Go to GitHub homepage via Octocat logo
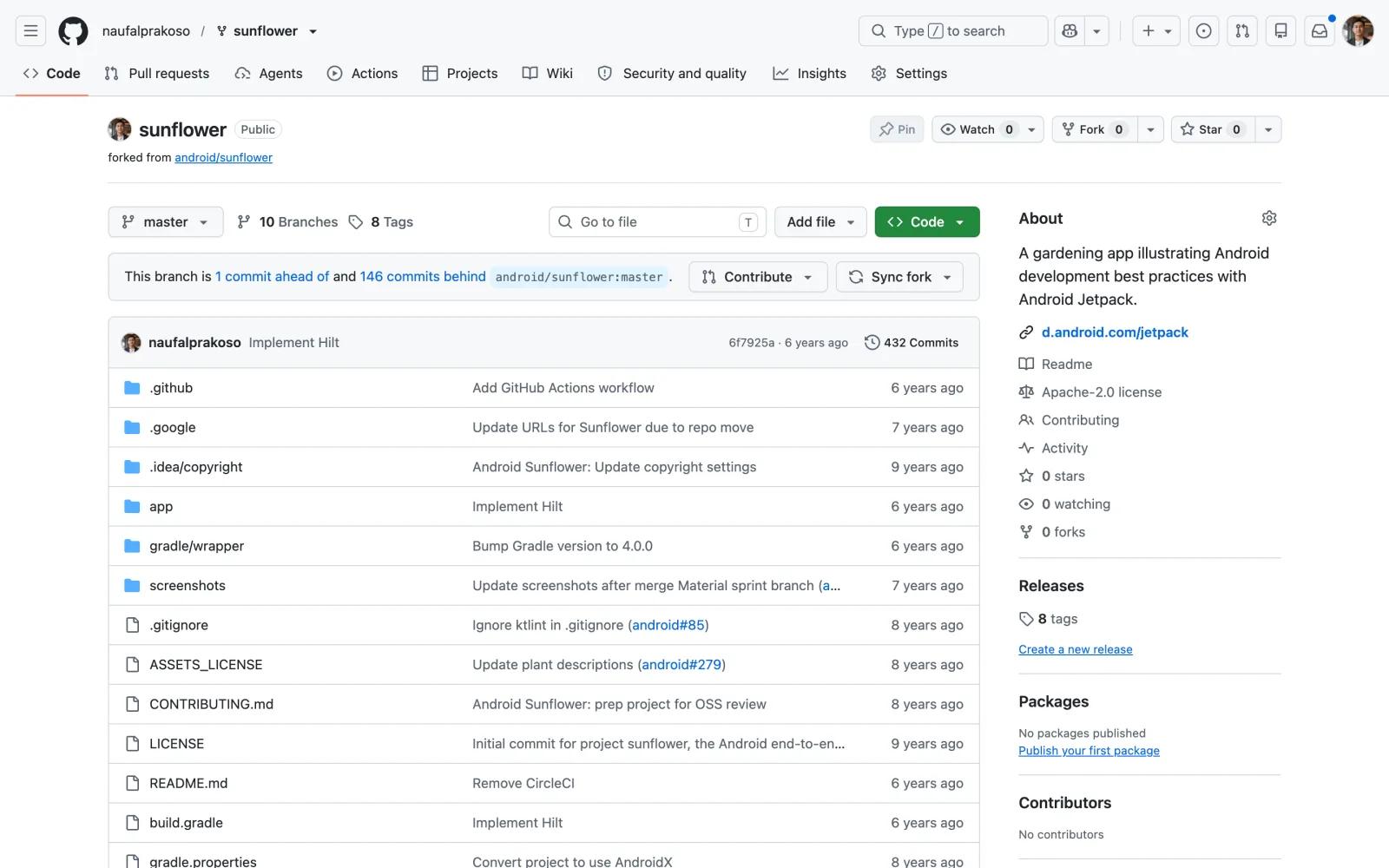The height and width of the screenshot is (868, 1389). click(x=73, y=31)
